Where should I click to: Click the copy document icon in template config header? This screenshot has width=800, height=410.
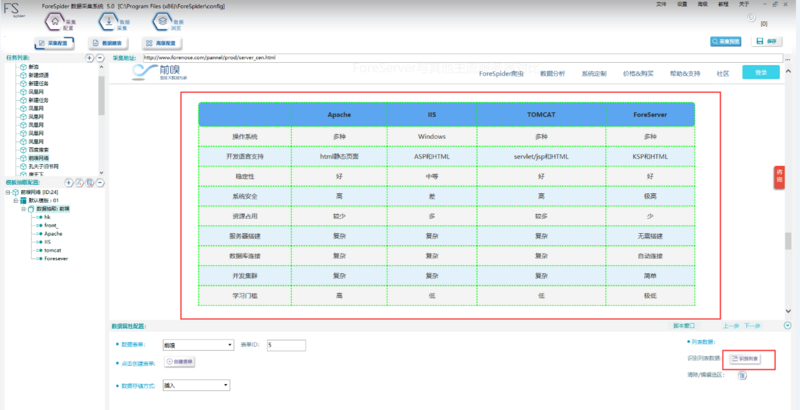point(90,183)
